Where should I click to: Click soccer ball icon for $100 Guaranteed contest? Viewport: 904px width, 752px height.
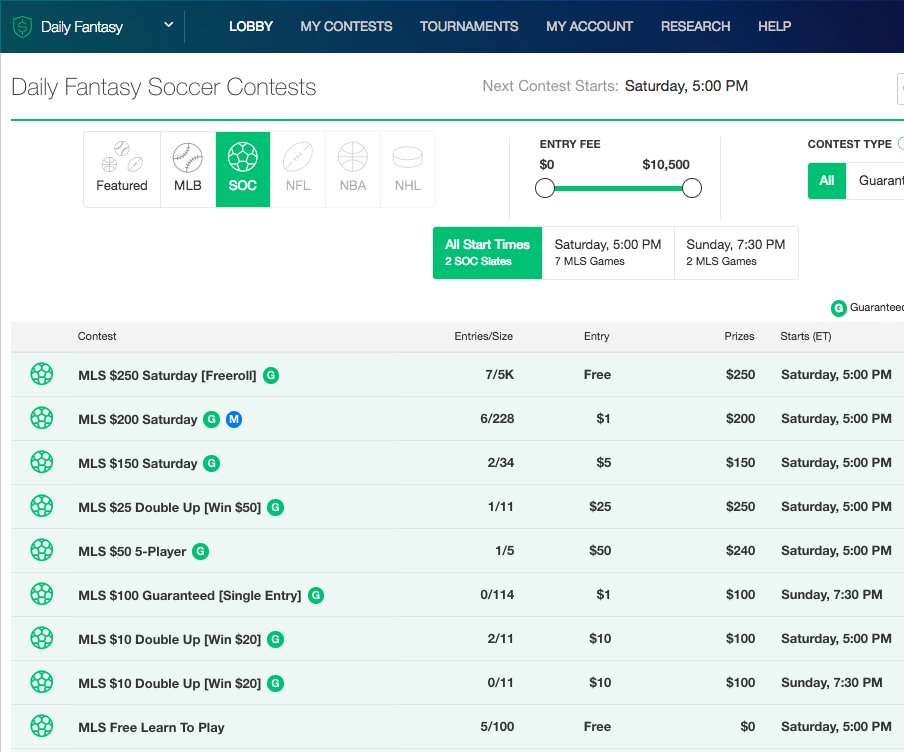(x=42, y=594)
